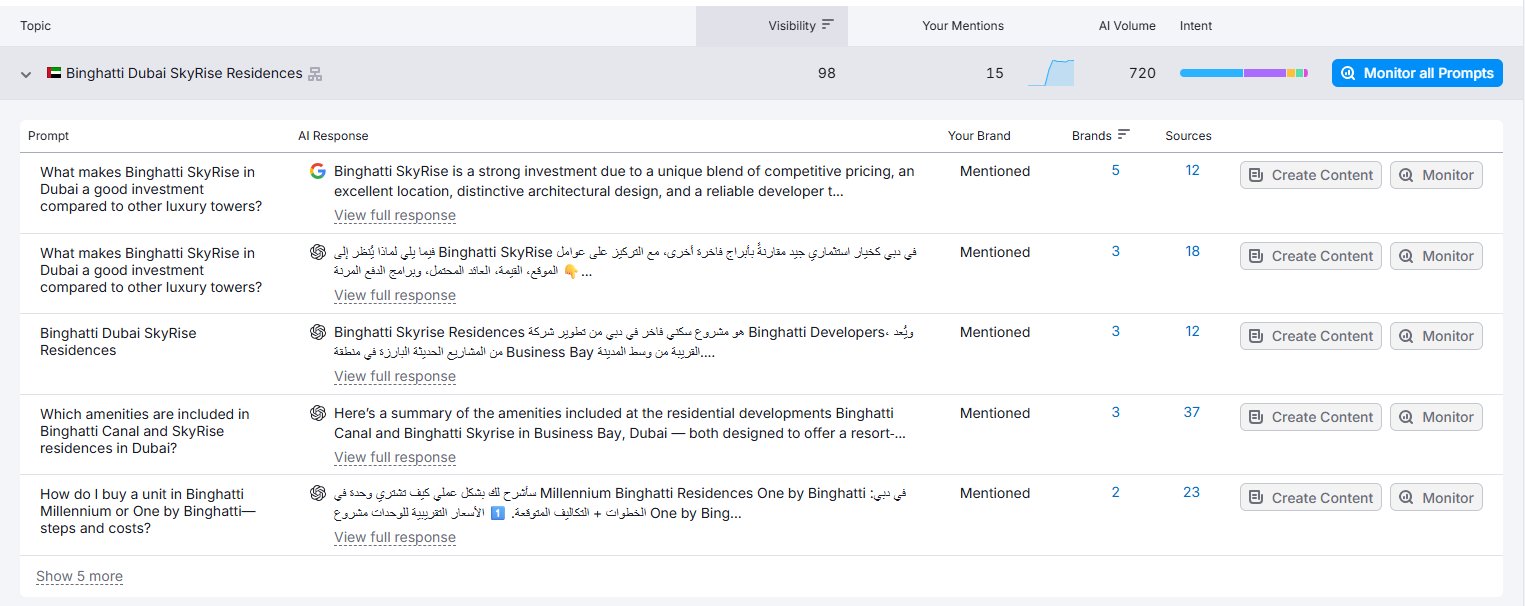View full response for the amenities prompt
Image resolution: width=1525 pixels, height=606 pixels.
[395, 457]
